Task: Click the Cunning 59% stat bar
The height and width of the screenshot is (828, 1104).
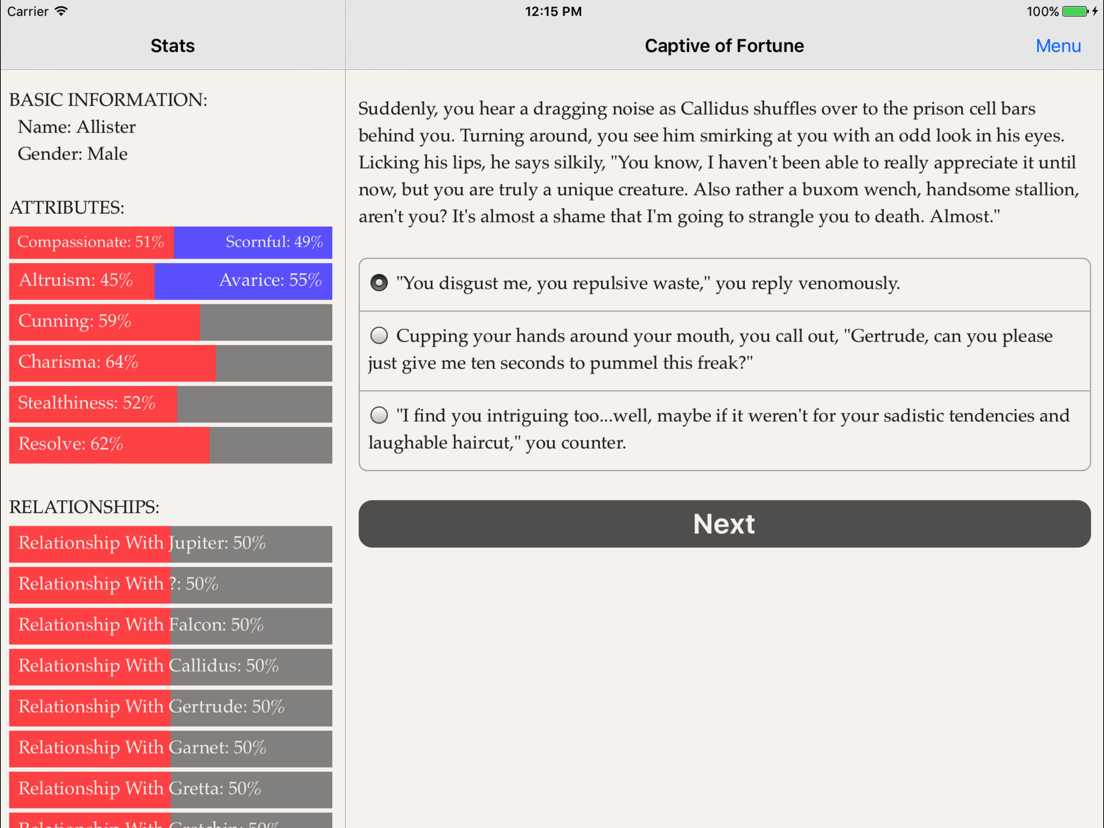Action: click(x=170, y=322)
